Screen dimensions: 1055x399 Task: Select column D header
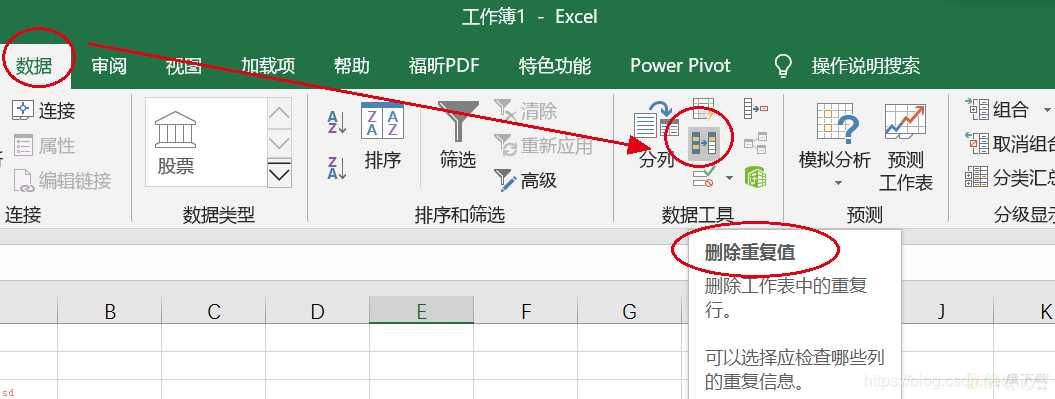[318, 312]
